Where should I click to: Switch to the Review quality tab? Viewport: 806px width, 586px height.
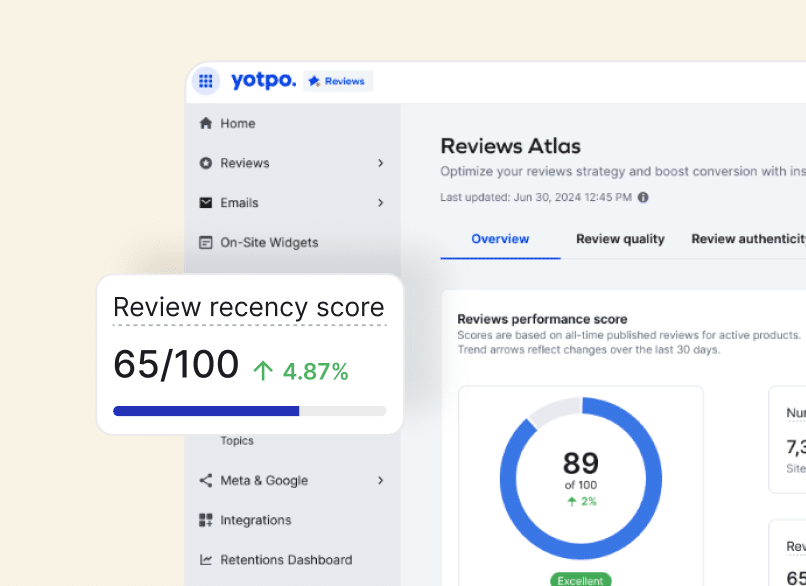(x=620, y=239)
